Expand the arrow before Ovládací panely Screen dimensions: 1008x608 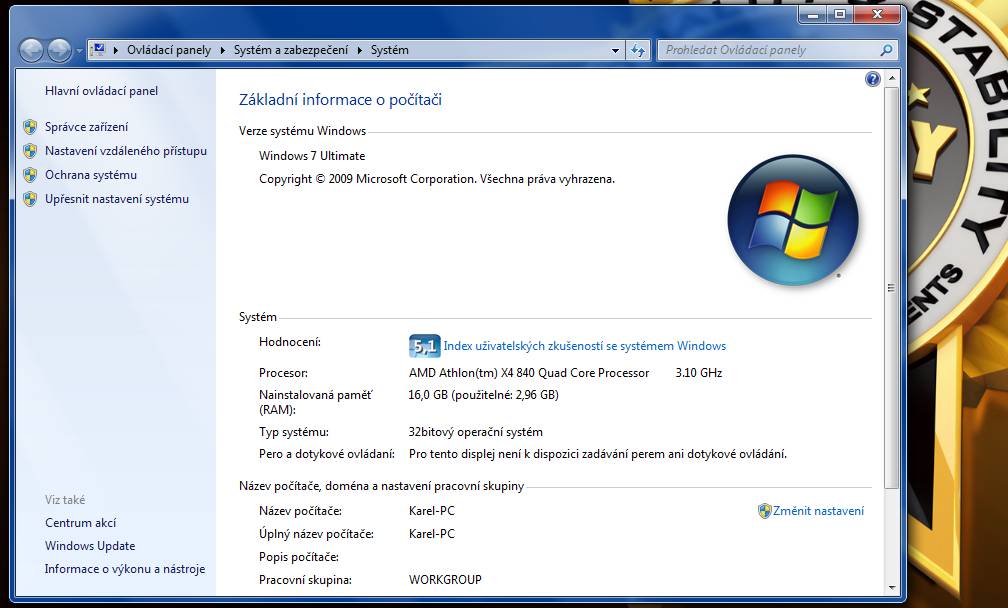[x=116, y=50]
